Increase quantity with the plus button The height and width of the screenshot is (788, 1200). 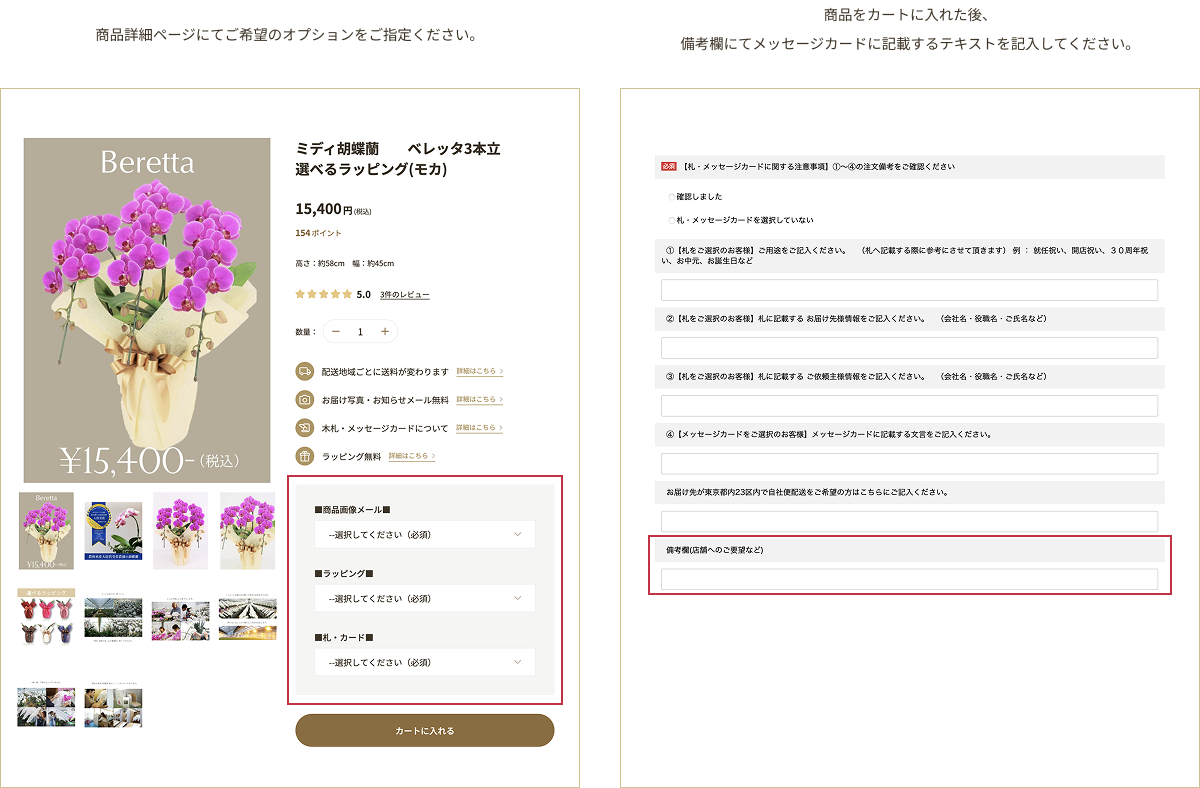[x=385, y=332]
